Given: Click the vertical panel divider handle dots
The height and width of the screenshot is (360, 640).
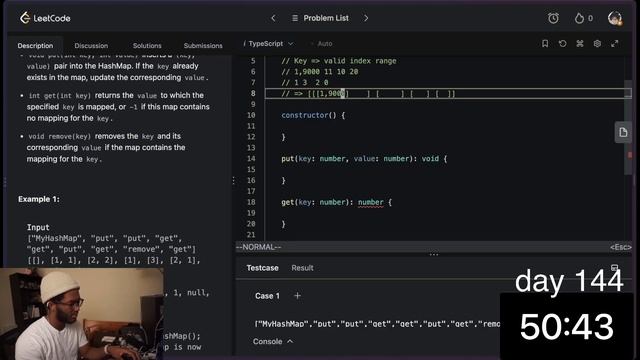Looking at the screenshot, I should click(233, 180).
